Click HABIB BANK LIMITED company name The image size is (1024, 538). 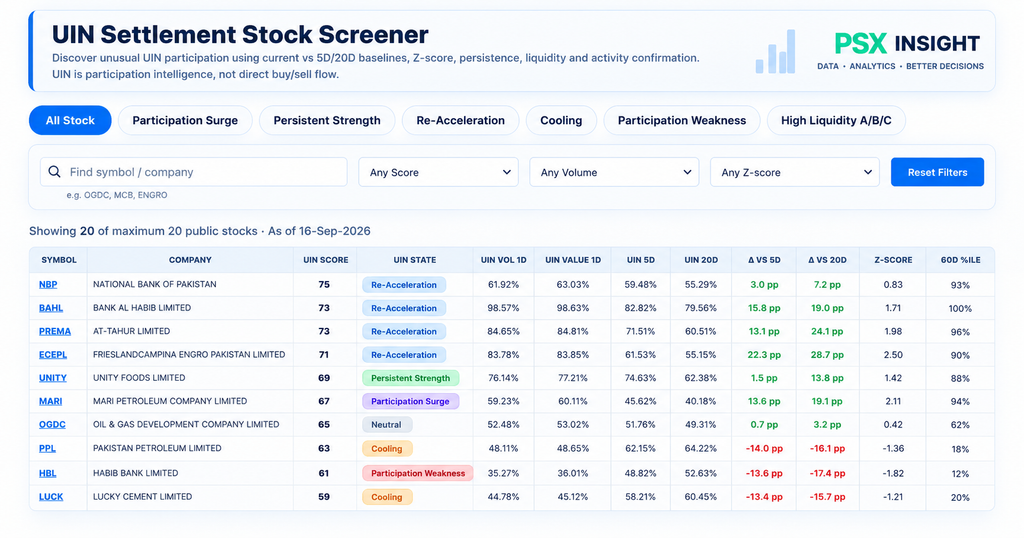tap(135, 473)
